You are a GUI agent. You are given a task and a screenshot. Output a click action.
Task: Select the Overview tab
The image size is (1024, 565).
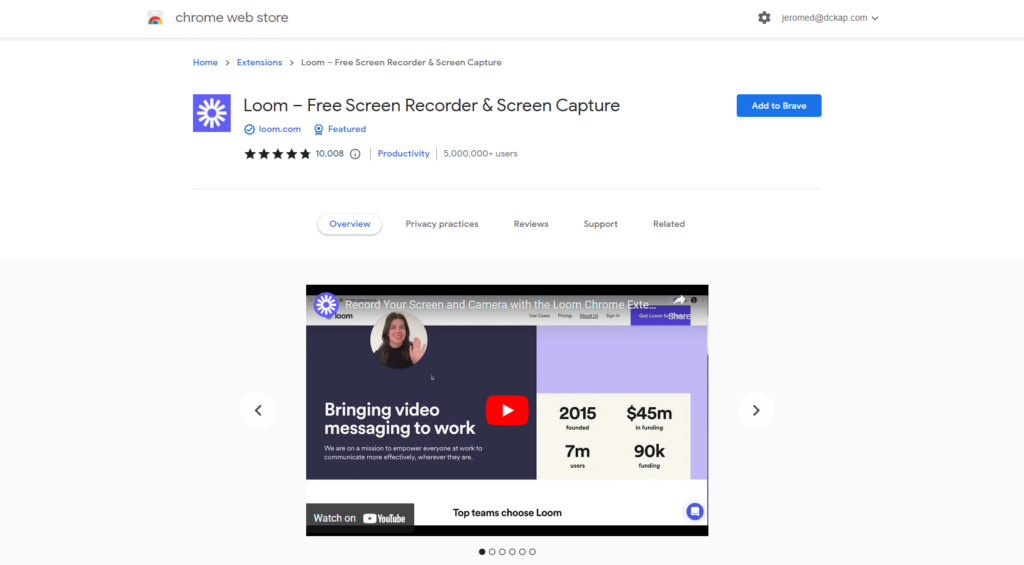coord(349,224)
